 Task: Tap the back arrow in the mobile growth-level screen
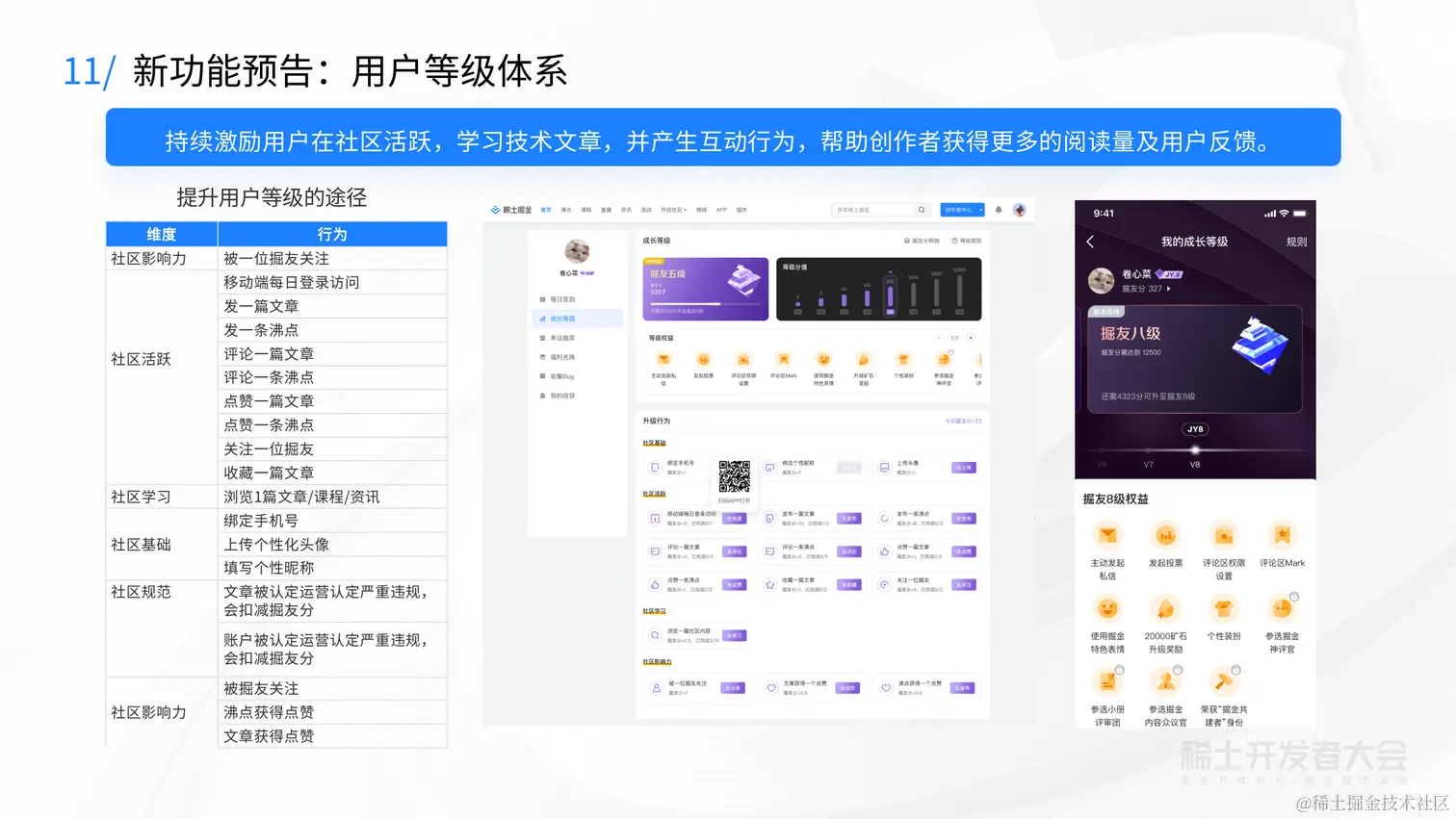click(1090, 242)
